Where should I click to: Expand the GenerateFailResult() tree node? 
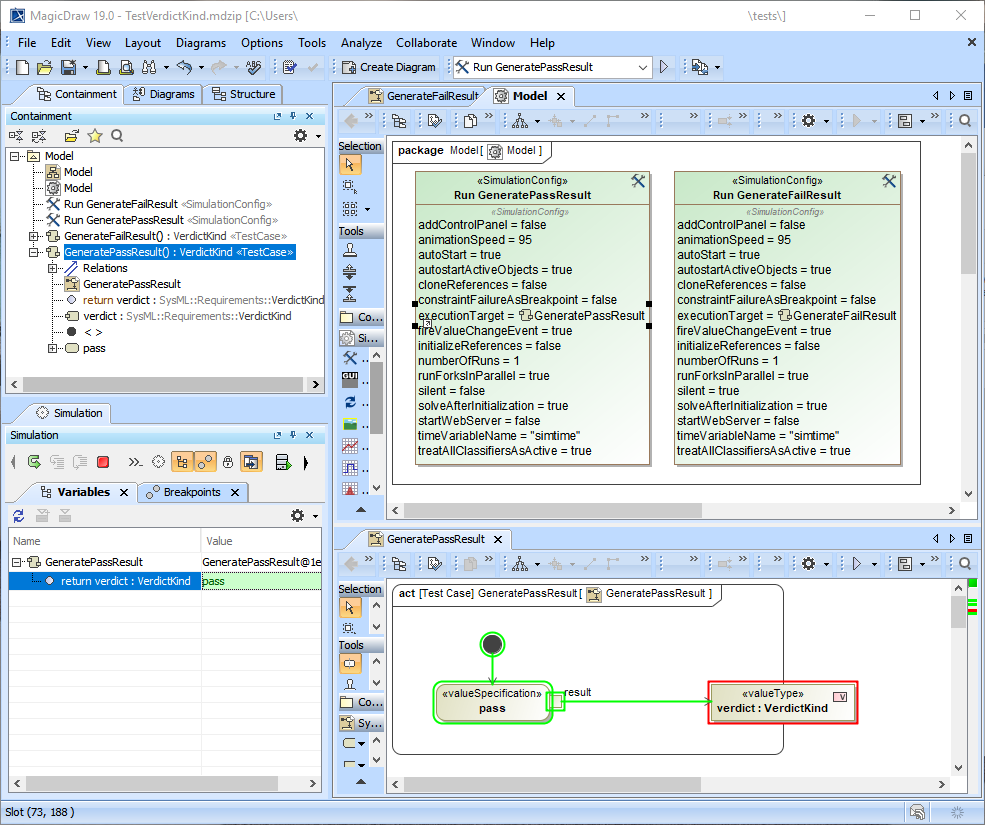pyautogui.click(x=33, y=236)
